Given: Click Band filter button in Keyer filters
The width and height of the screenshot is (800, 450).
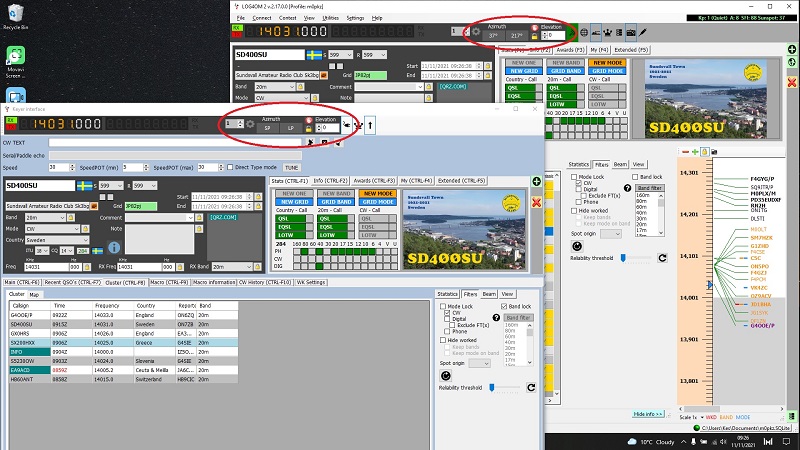Looking at the screenshot, I should pos(518,317).
